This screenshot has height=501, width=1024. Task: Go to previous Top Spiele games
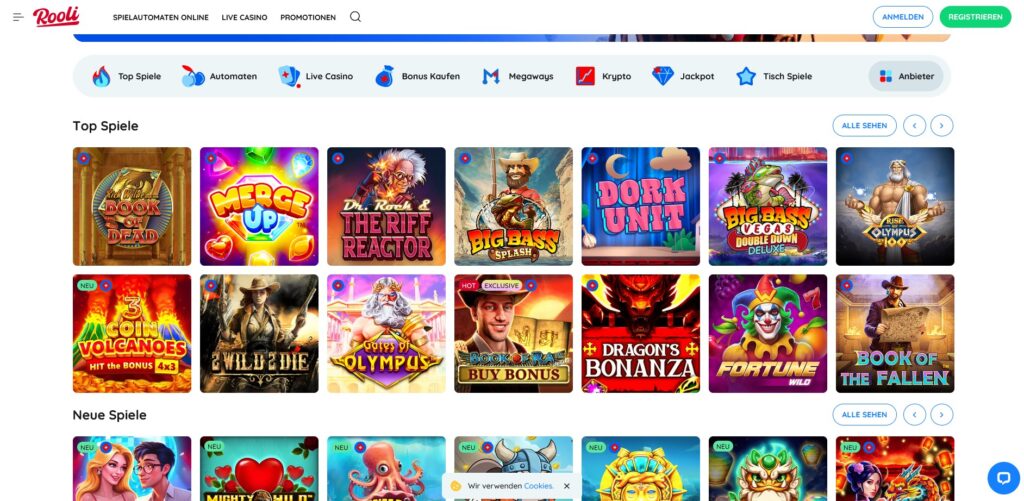point(914,125)
